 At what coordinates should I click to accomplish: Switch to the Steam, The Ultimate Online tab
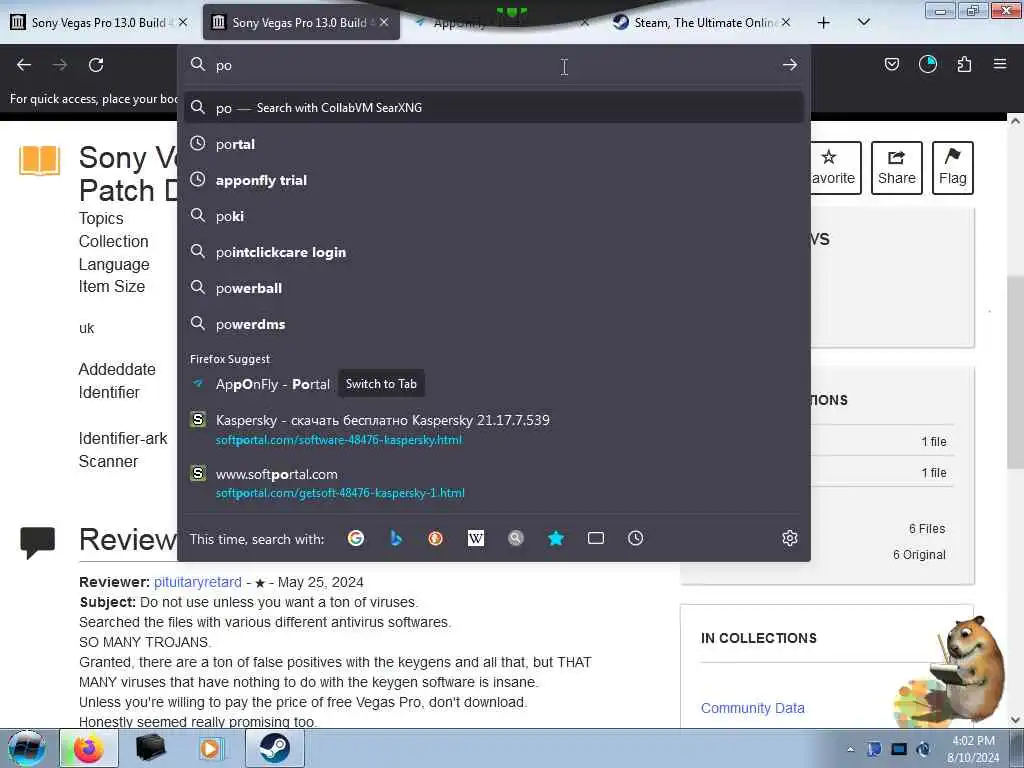pyautogui.click(x=702, y=22)
